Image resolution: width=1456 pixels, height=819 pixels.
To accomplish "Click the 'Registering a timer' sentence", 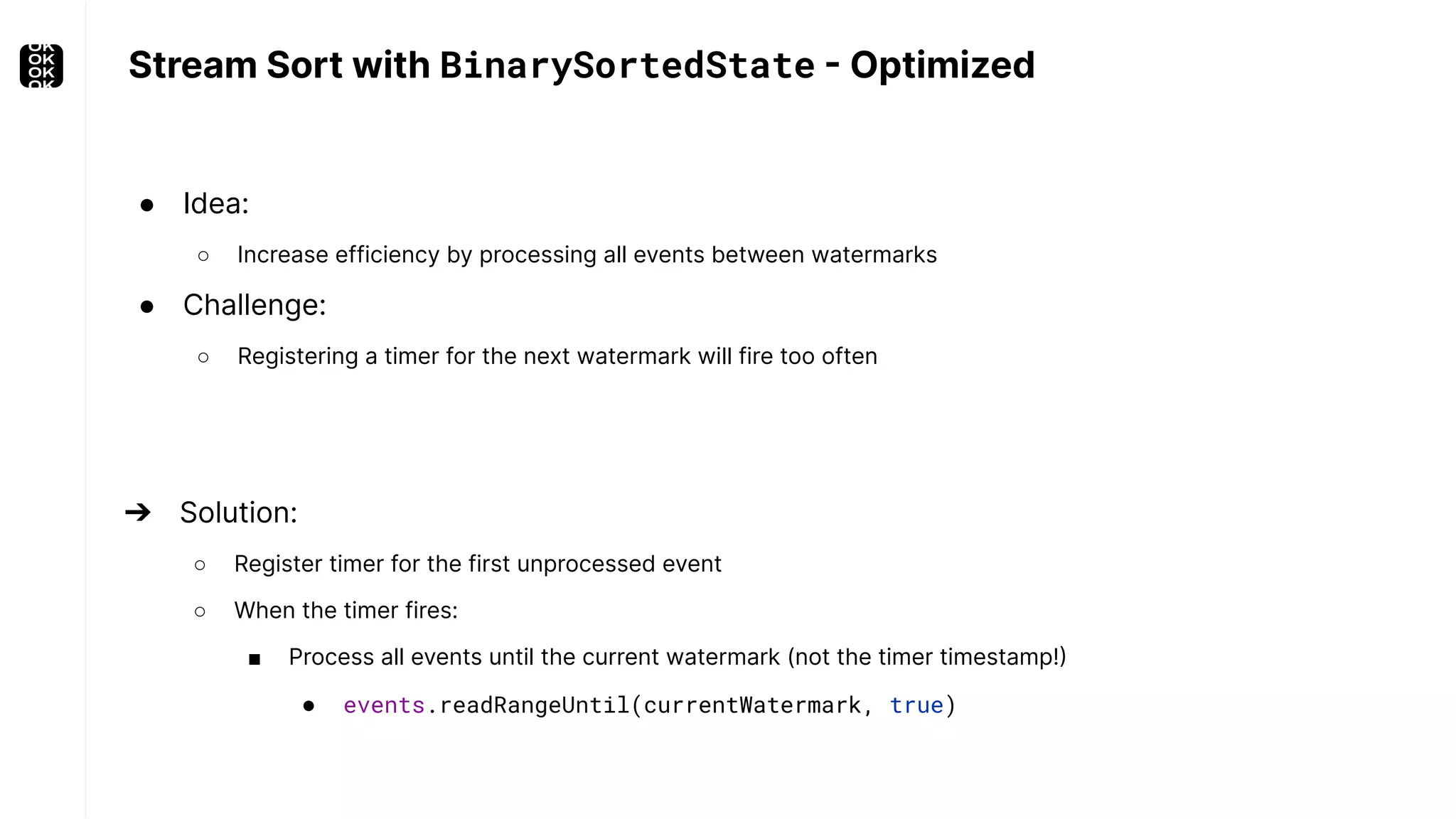I will pyautogui.click(x=557, y=356).
